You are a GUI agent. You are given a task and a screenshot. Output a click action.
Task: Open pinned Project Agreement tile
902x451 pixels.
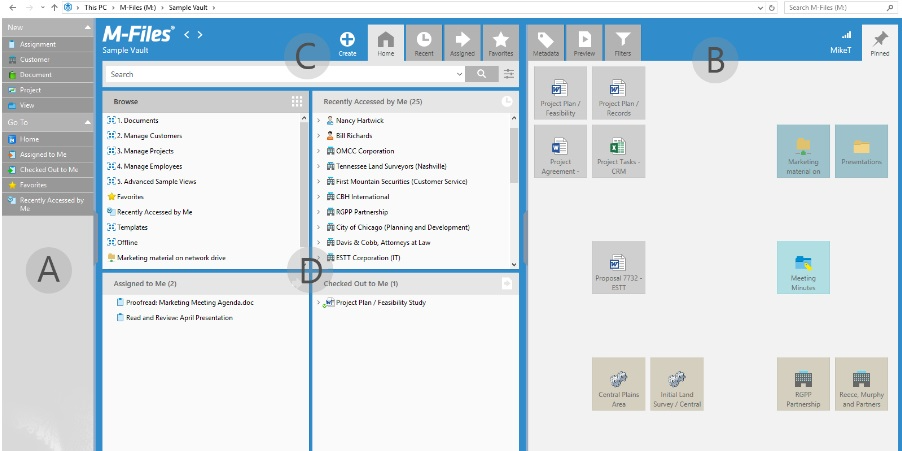click(x=560, y=151)
